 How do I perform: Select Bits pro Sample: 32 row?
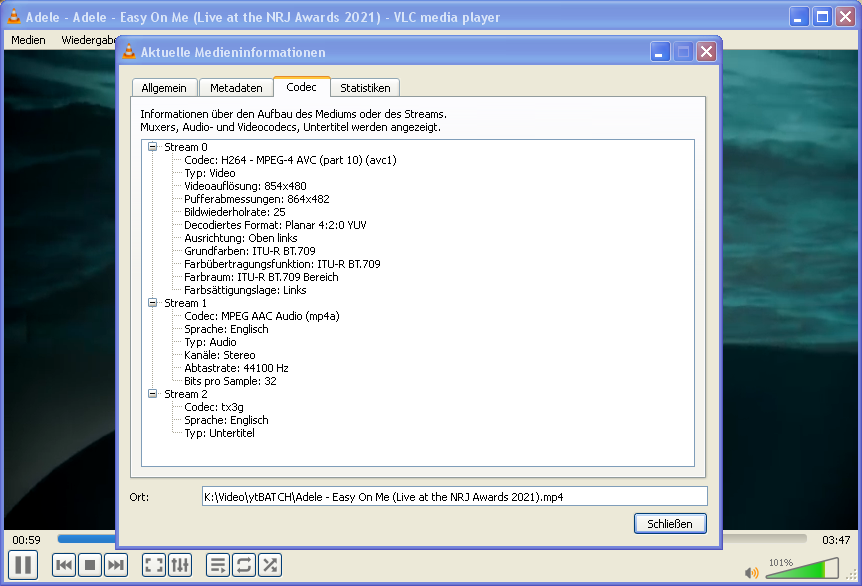[230, 381]
